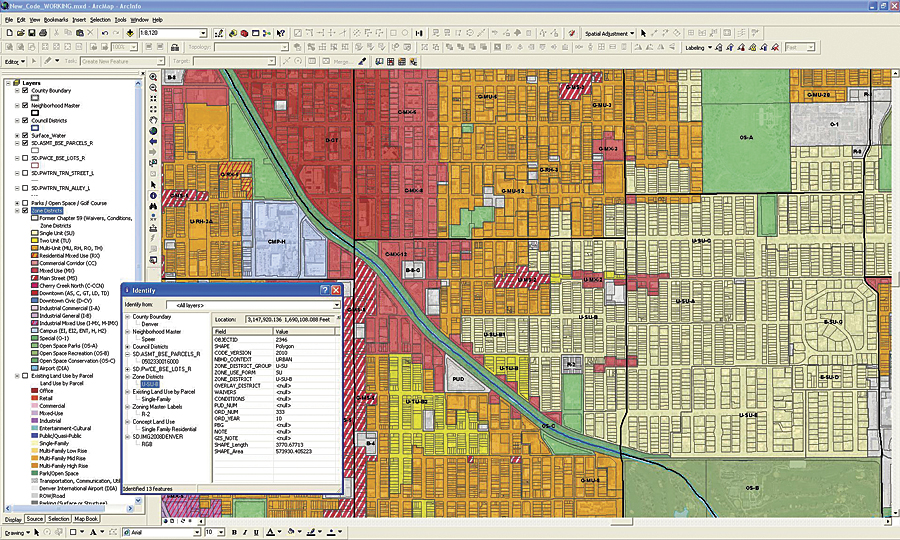Screen dimensions: 900x540
Task: Open the Spatial Adjustment dropdown
Action: click(x=609, y=33)
